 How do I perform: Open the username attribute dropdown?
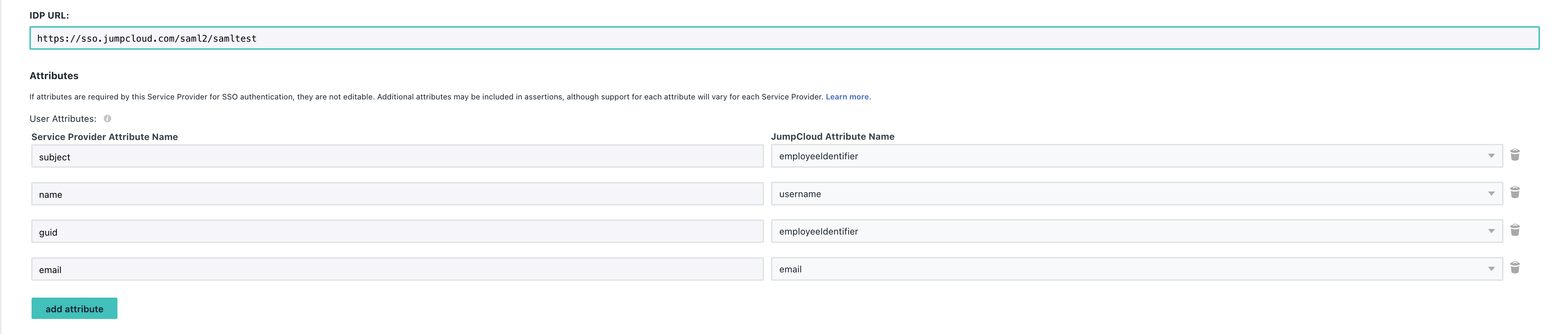tap(1136, 194)
